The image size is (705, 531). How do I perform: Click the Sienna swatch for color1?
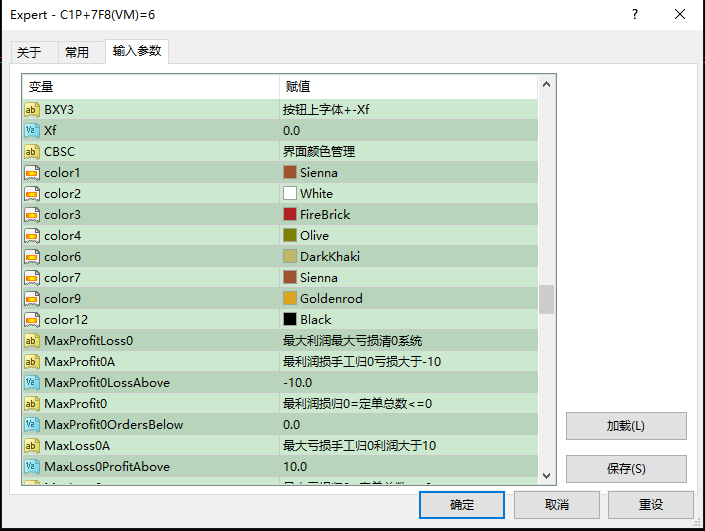(x=290, y=173)
